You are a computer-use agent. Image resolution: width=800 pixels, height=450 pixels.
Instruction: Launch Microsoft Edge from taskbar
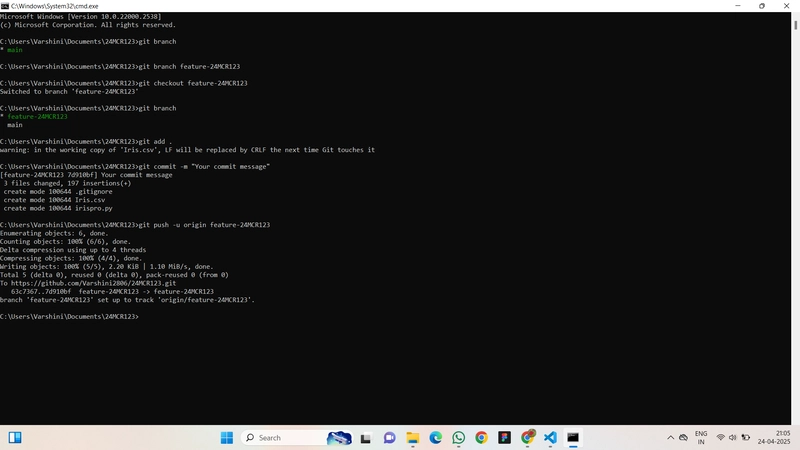435,438
